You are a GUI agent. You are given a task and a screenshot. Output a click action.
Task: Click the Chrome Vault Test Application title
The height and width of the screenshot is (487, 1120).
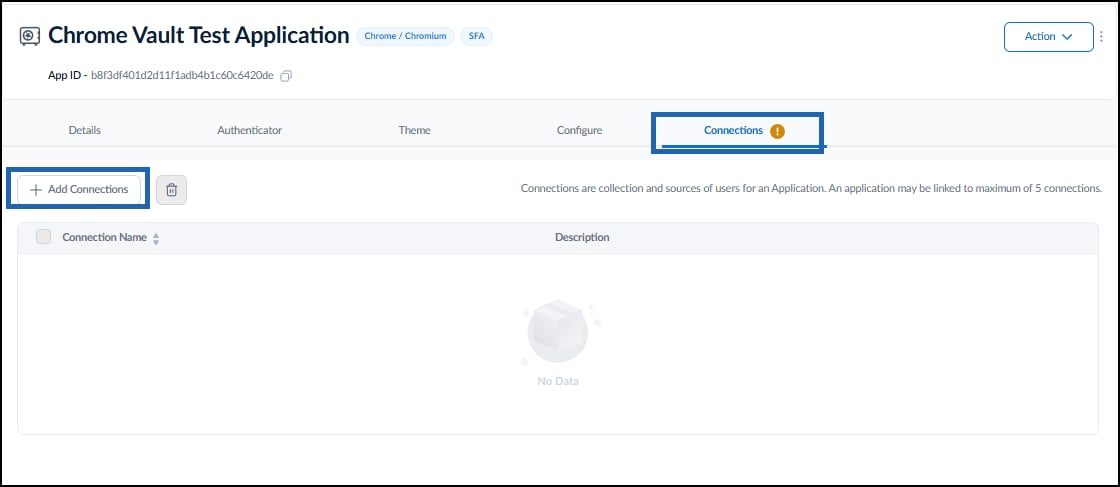click(x=199, y=35)
